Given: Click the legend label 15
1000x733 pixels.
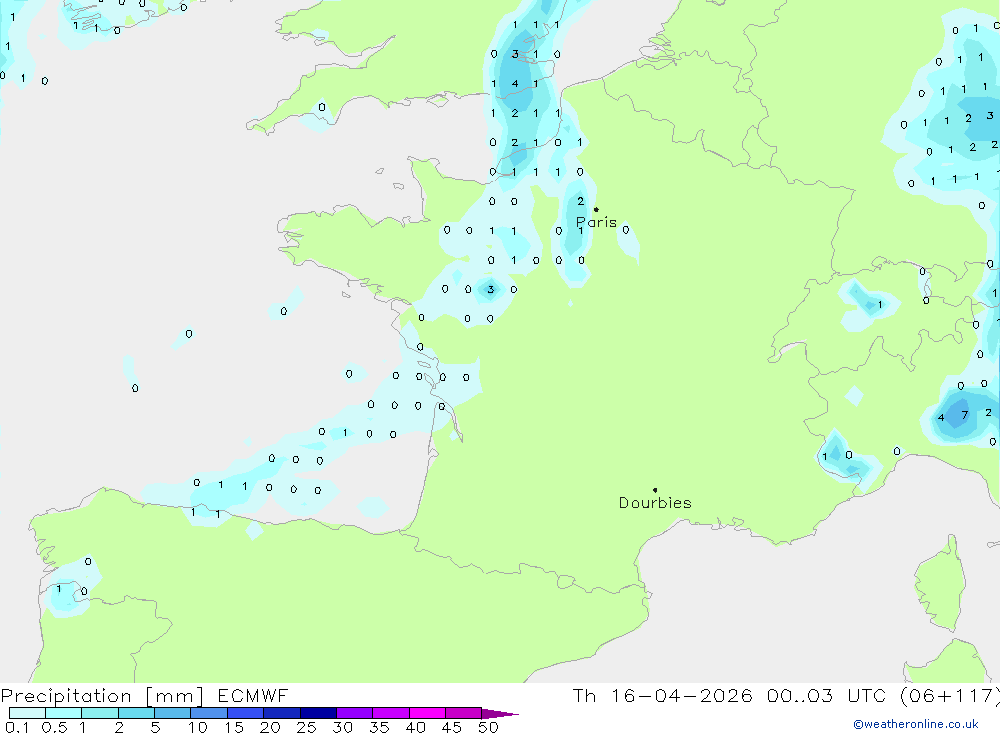Looking at the screenshot, I should coord(234,727).
